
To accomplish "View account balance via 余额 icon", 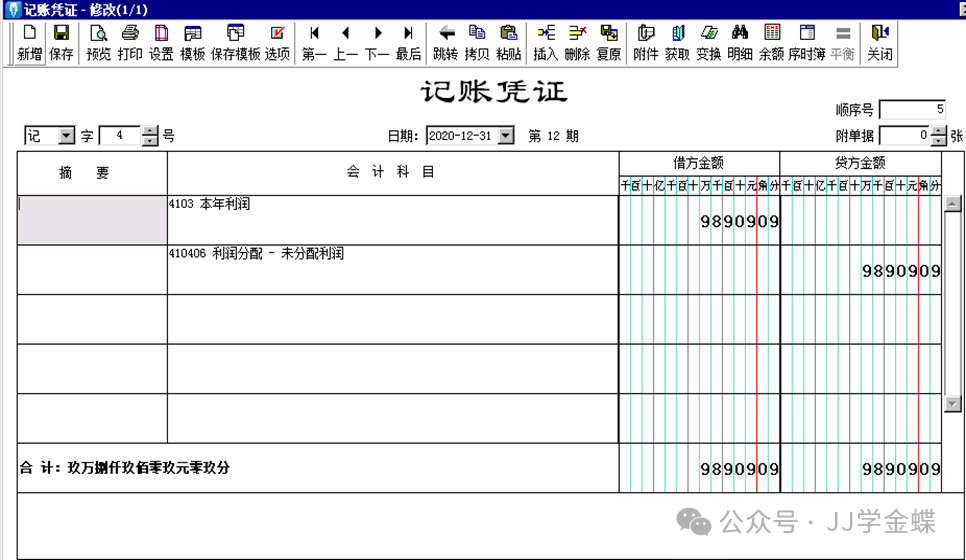I will (771, 42).
